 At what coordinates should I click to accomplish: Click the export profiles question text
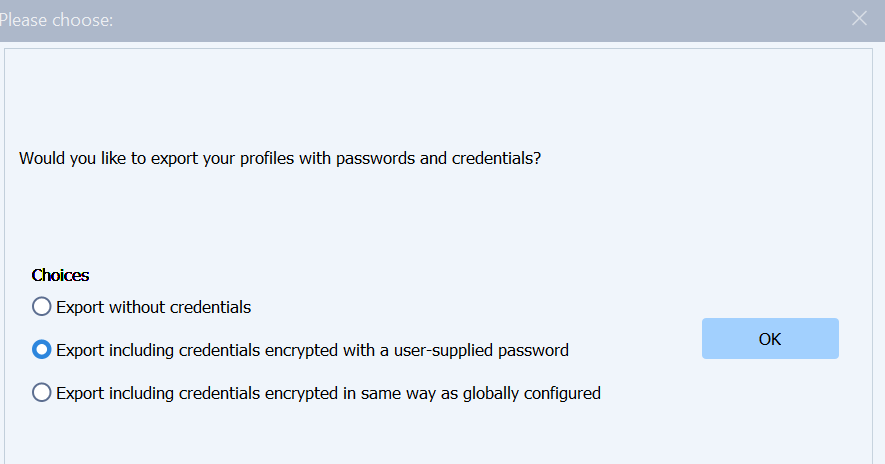tap(280, 159)
